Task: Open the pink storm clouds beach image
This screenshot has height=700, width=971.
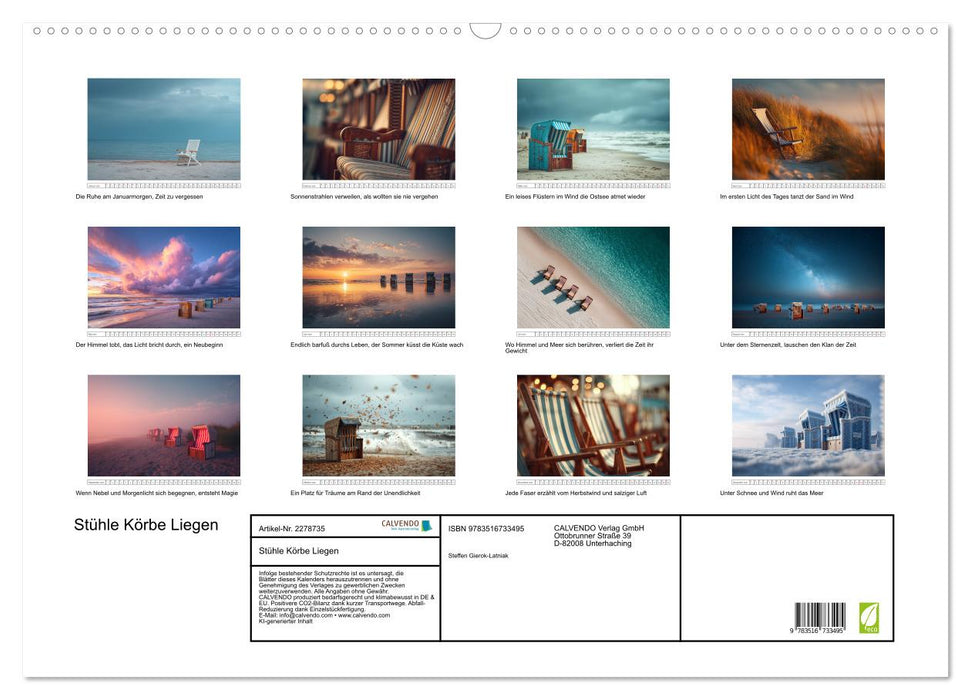Action: (x=164, y=277)
